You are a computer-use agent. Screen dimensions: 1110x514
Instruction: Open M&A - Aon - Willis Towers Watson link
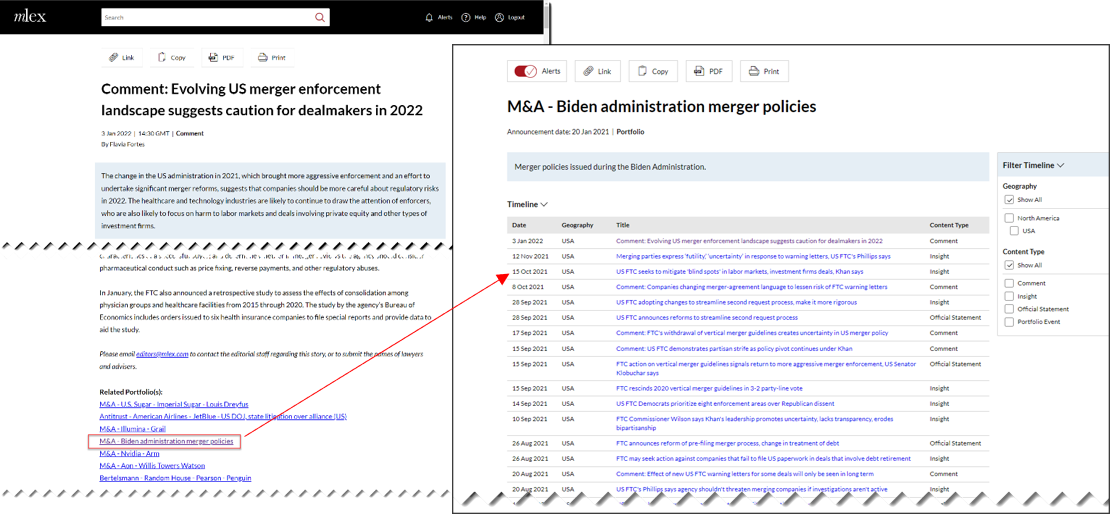[x=152, y=466]
